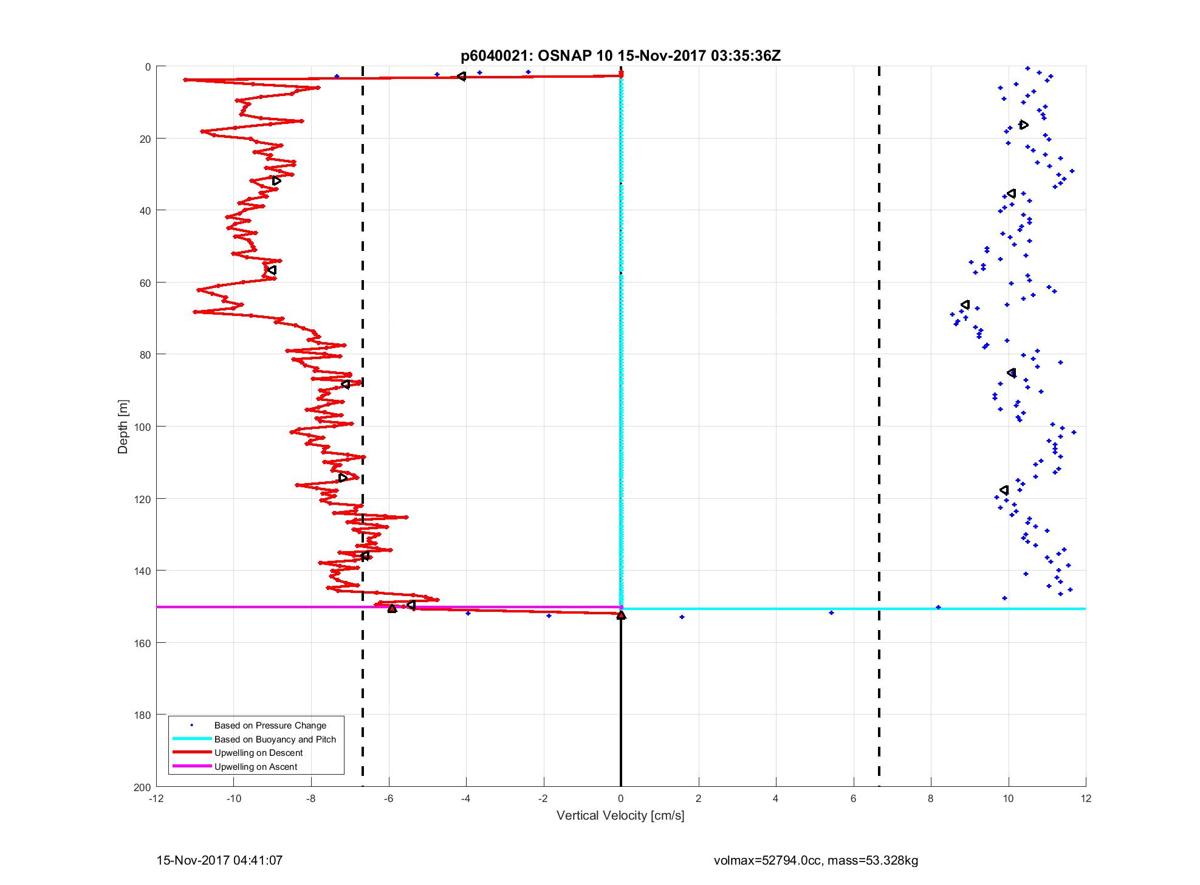
Task: Click triangle marker among blue dots near 35 m
Action: click(x=1011, y=193)
